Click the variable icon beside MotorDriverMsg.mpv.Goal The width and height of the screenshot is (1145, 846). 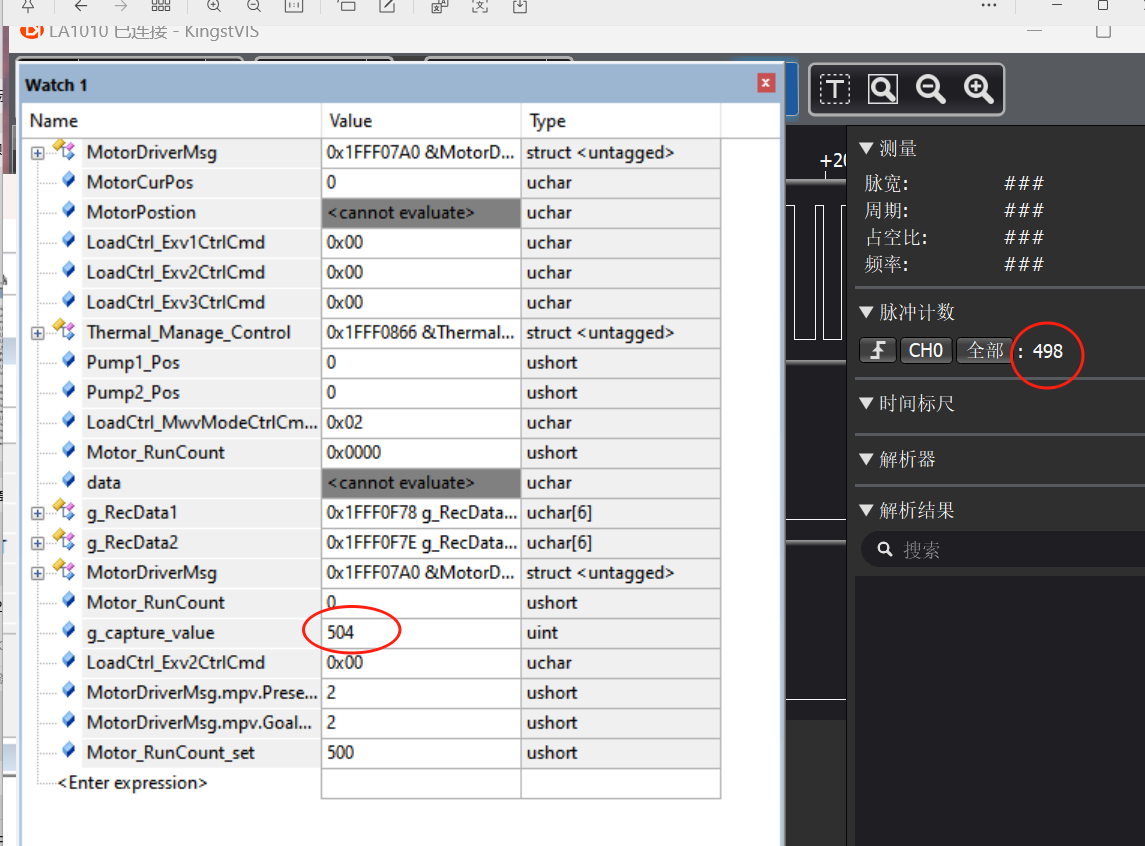(69, 720)
